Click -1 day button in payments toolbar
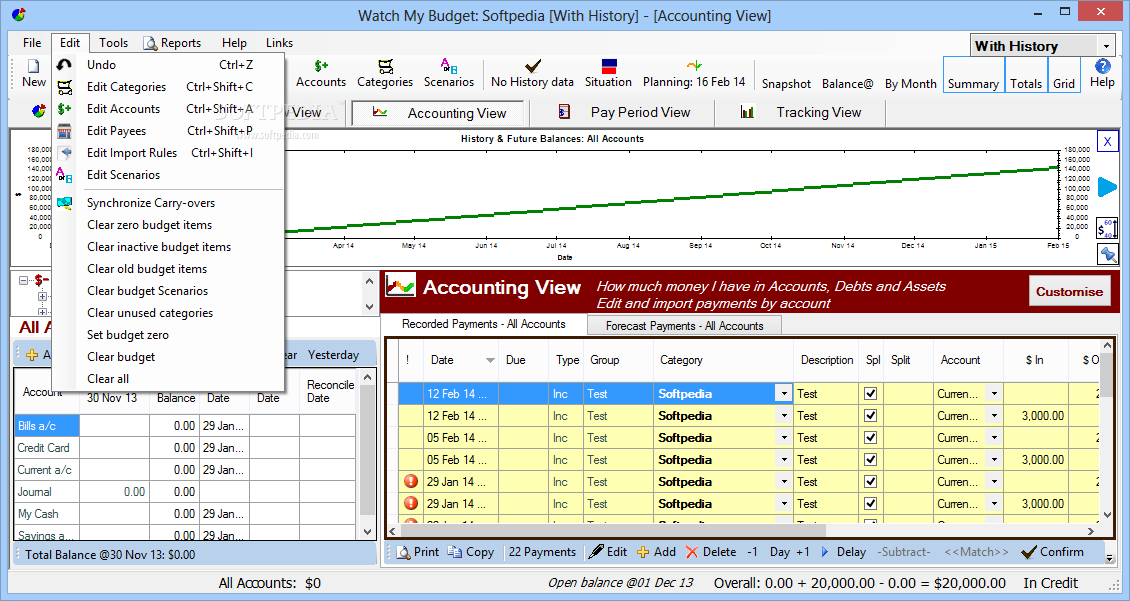This screenshot has width=1130, height=601. 752,552
